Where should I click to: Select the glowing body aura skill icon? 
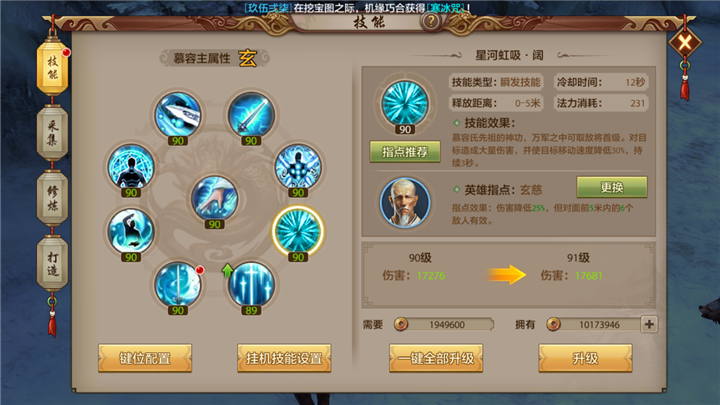(298, 166)
